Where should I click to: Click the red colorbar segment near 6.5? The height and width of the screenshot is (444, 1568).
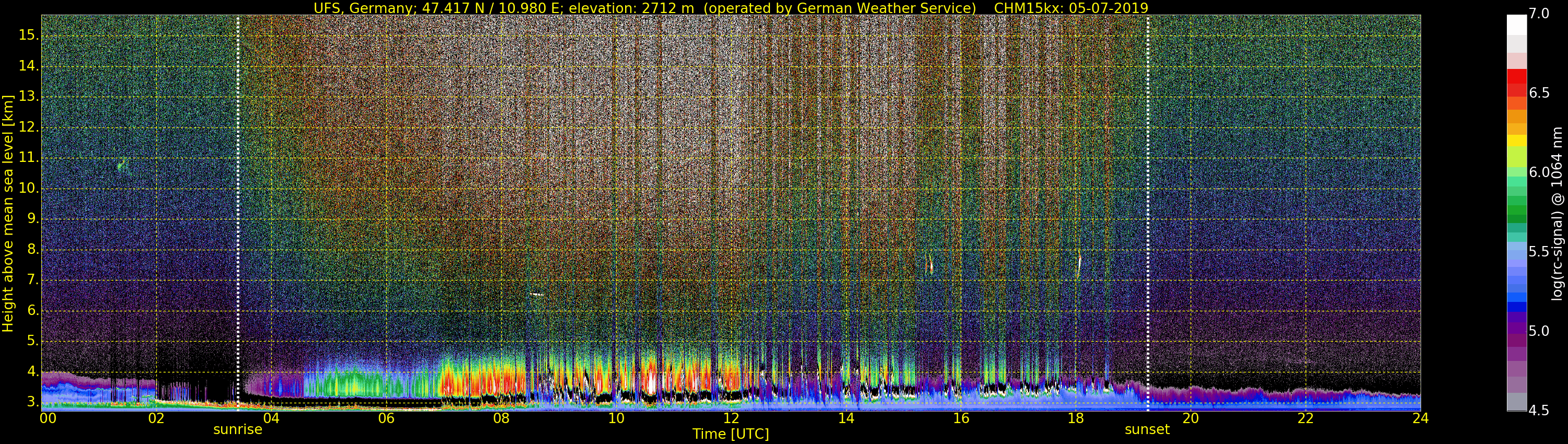pos(1516,90)
